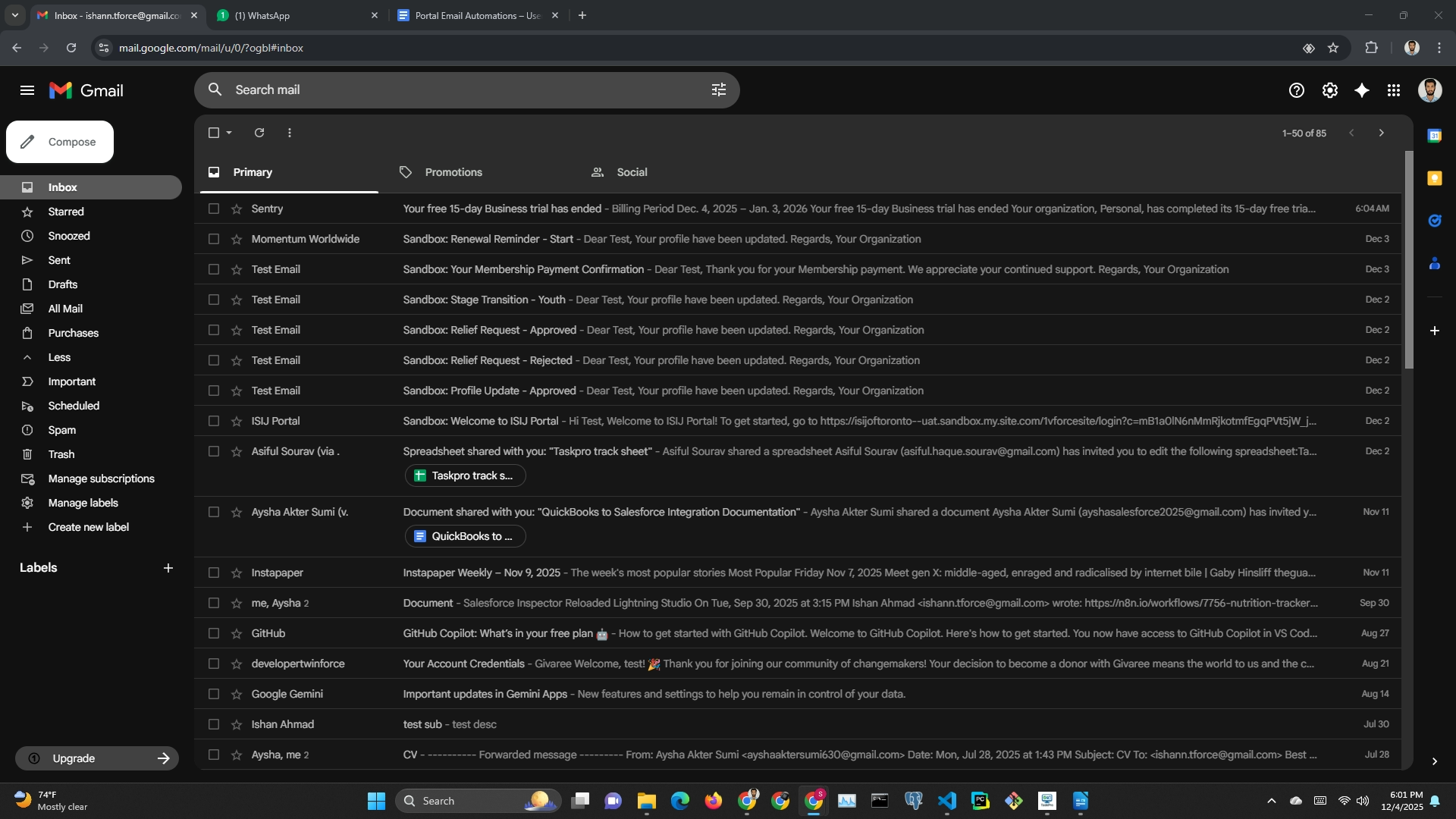1456x819 pixels.
Task: Check the GitHub email checkbox
Action: [x=214, y=633]
